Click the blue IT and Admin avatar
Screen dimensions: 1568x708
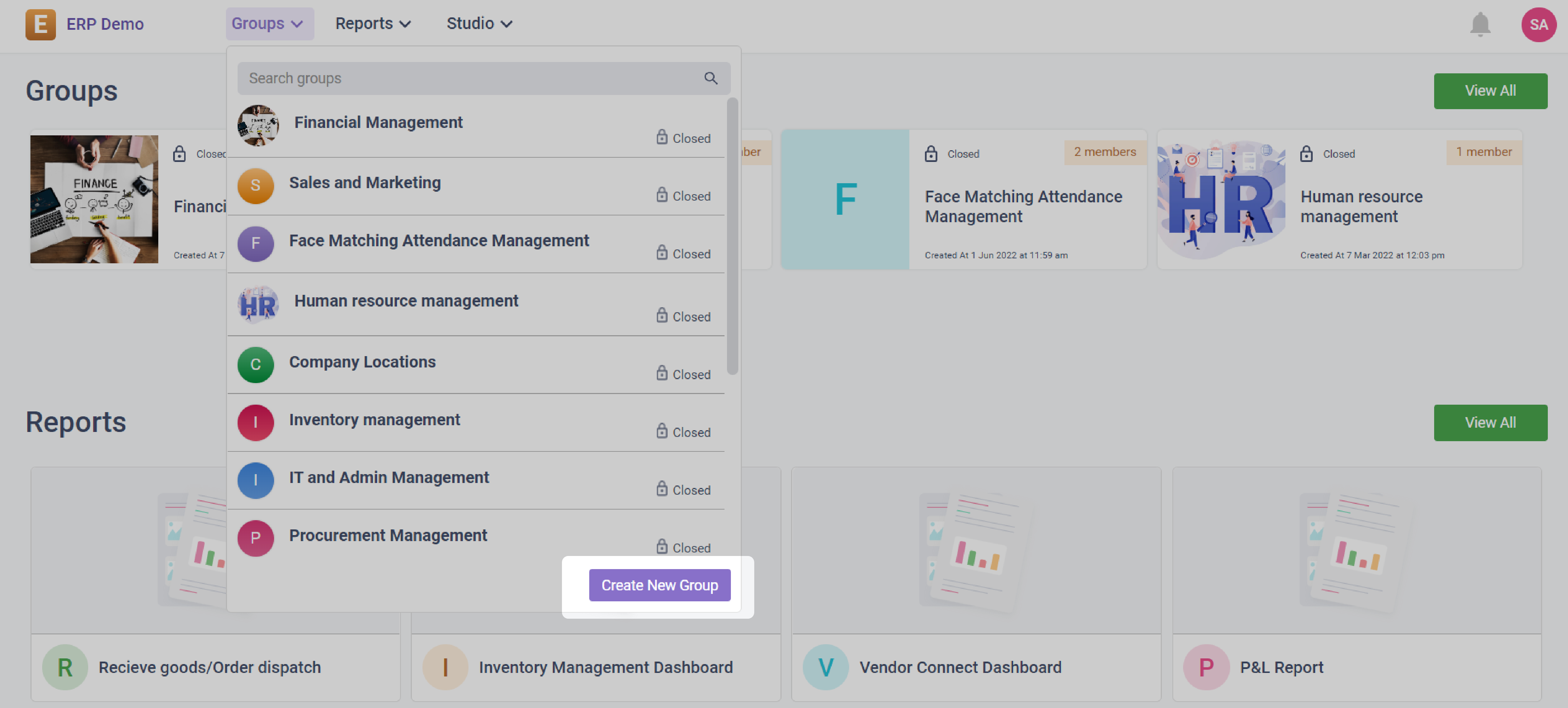point(255,480)
